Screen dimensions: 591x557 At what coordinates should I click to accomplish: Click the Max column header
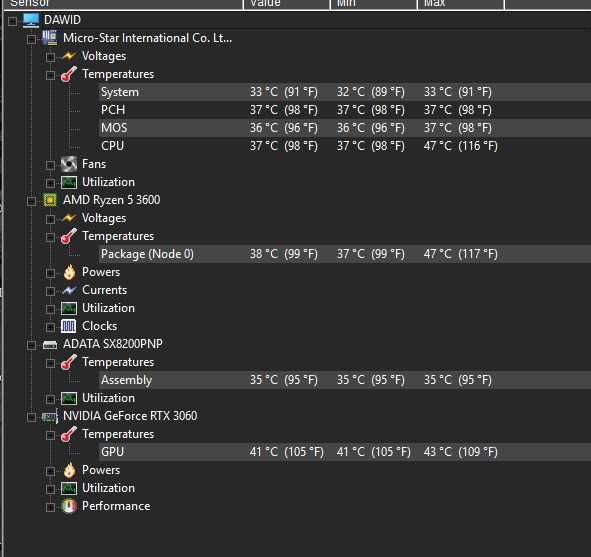click(x=461, y=4)
